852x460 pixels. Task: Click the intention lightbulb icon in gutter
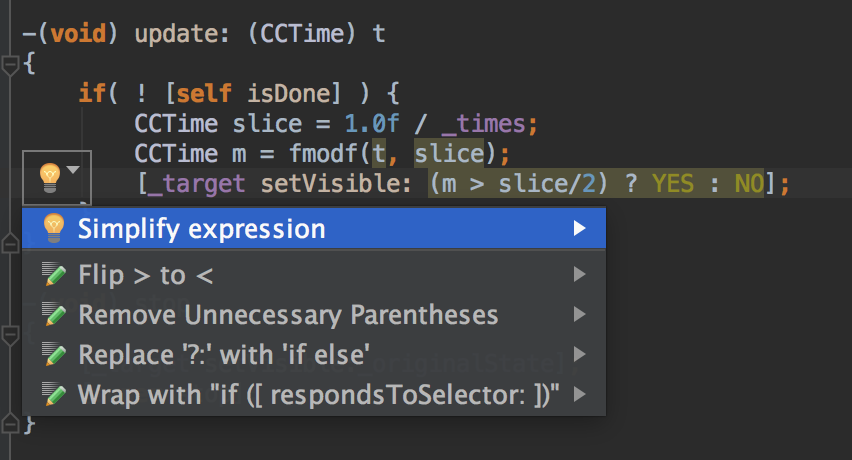pyautogui.click(x=48, y=177)
